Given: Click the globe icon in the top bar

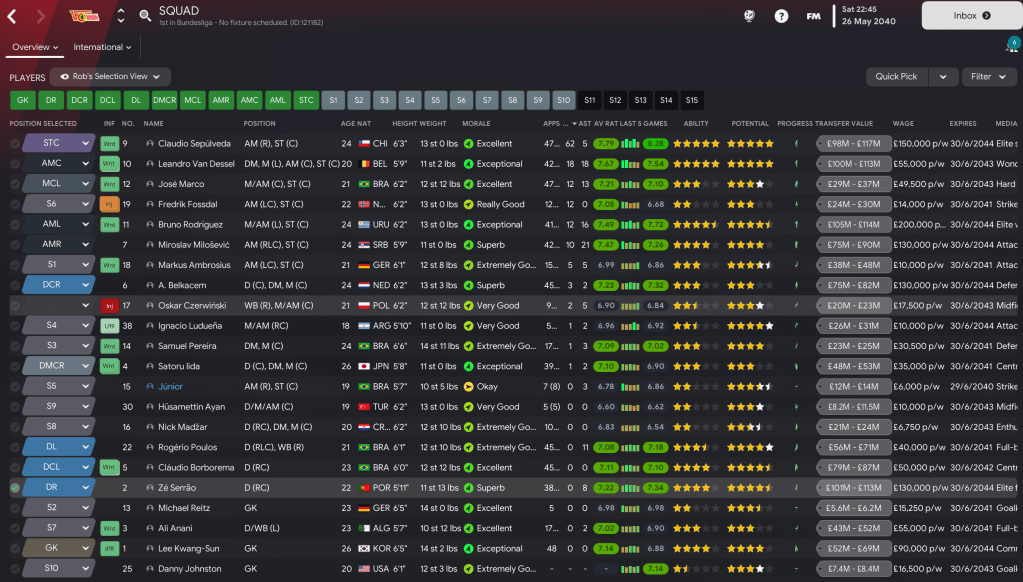Looking at the screenshot, I should [750, 16].
